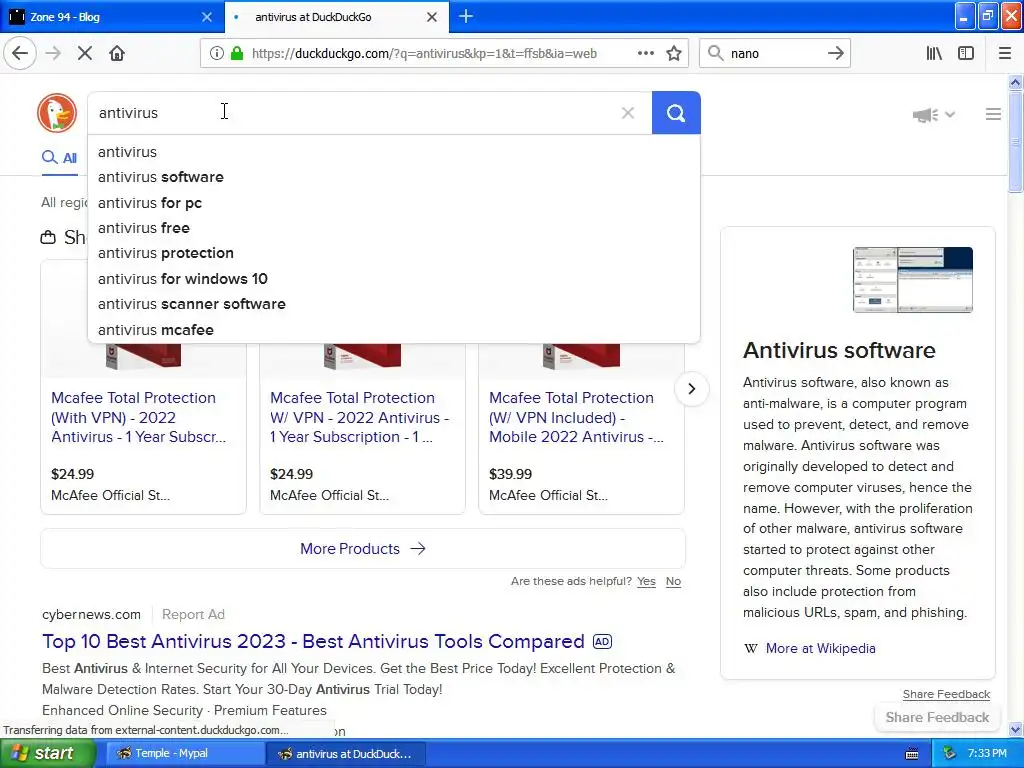1024x768 pixels.
Task: Choose suggestion antivirus protection
Action: click(x=394, y=253)
